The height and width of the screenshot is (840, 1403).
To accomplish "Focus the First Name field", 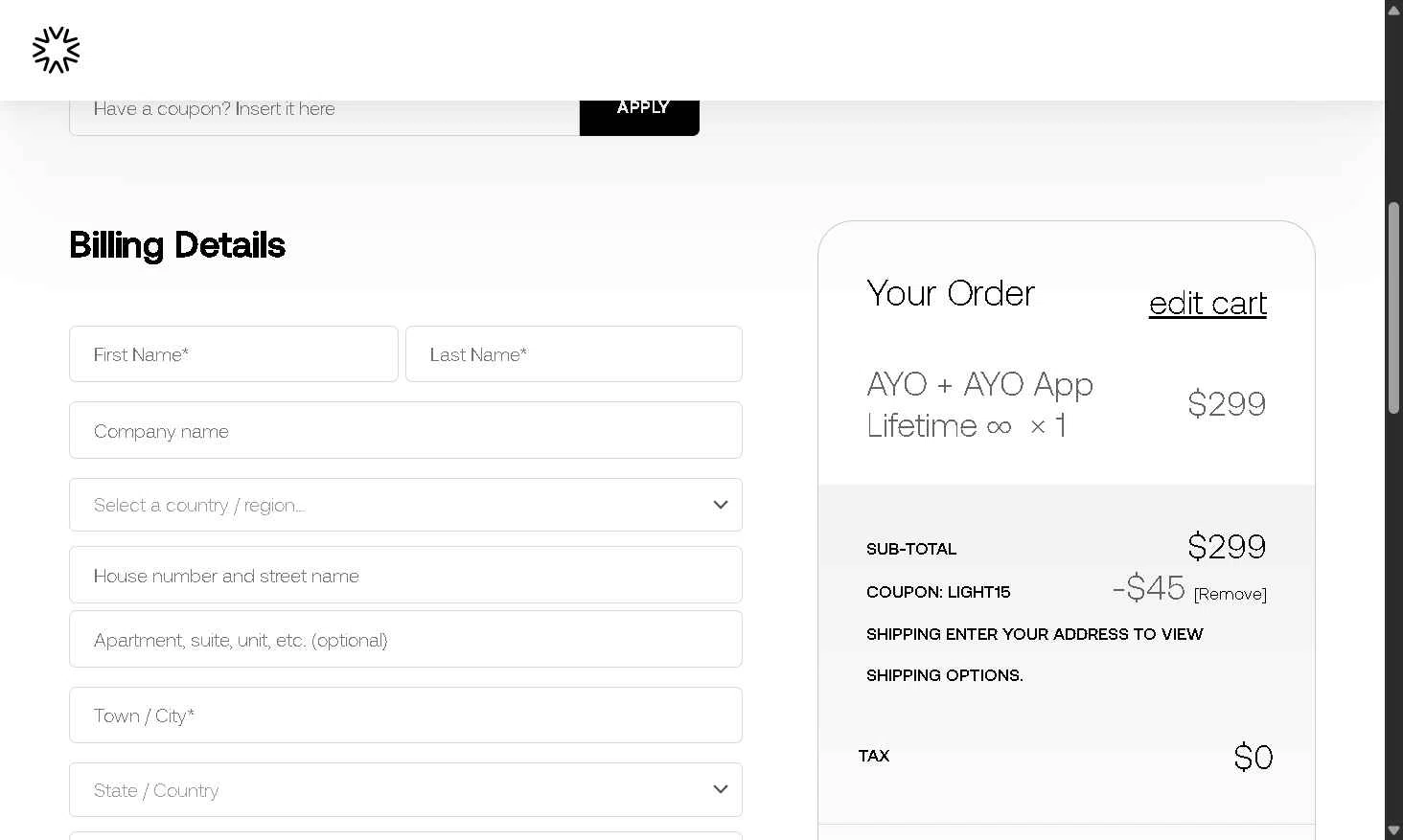I will coord(234,354).
